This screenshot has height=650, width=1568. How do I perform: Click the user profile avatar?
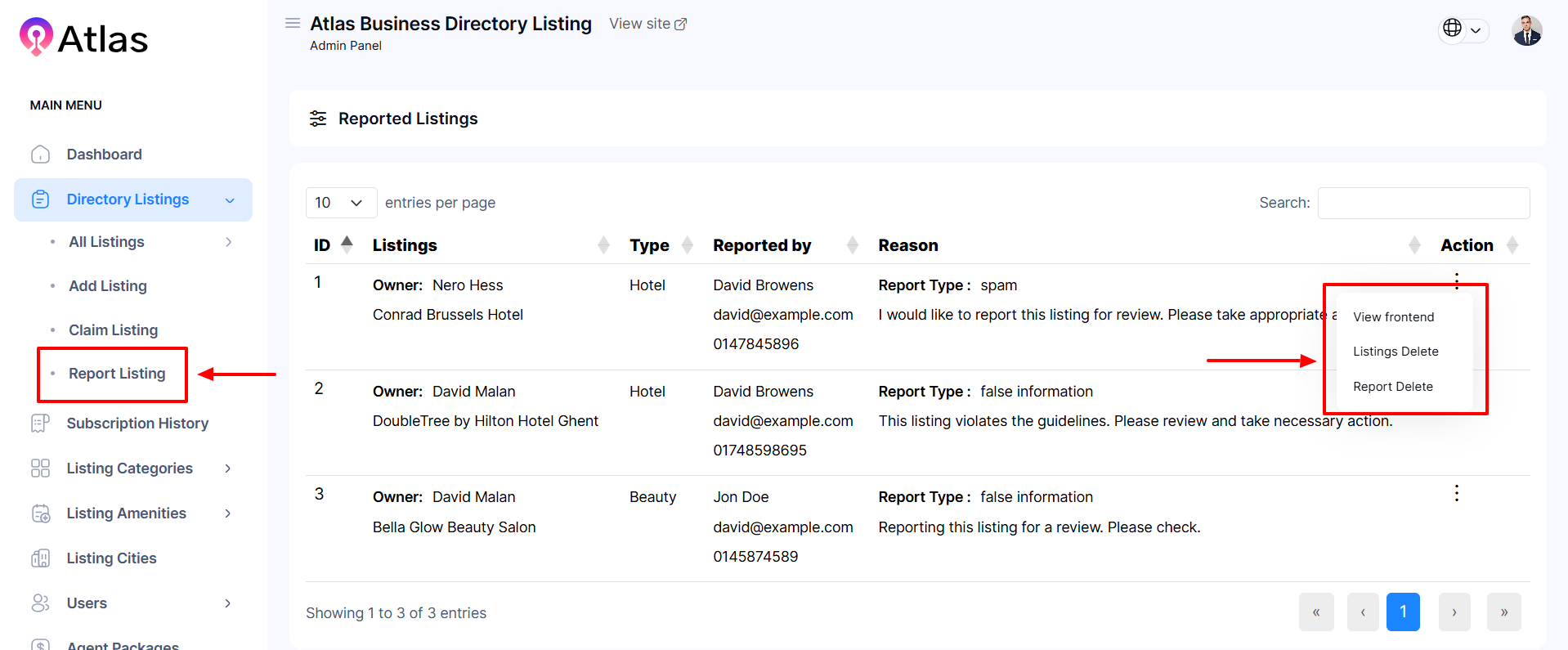pos(1526,31)
